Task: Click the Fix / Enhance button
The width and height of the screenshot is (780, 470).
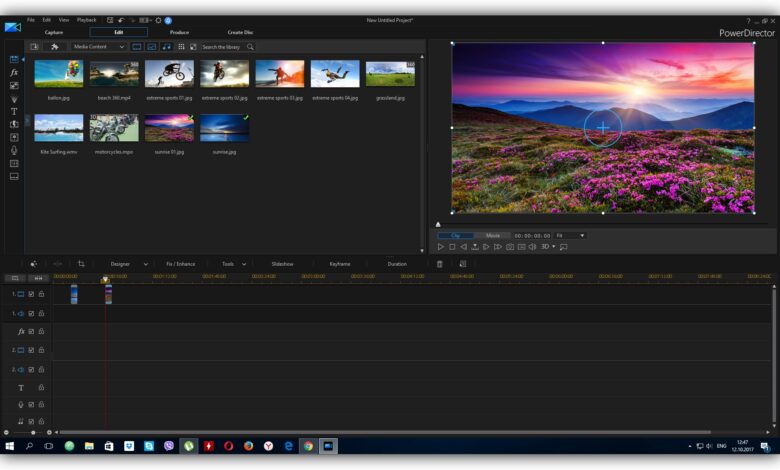Action: click(x=180, y=264)
